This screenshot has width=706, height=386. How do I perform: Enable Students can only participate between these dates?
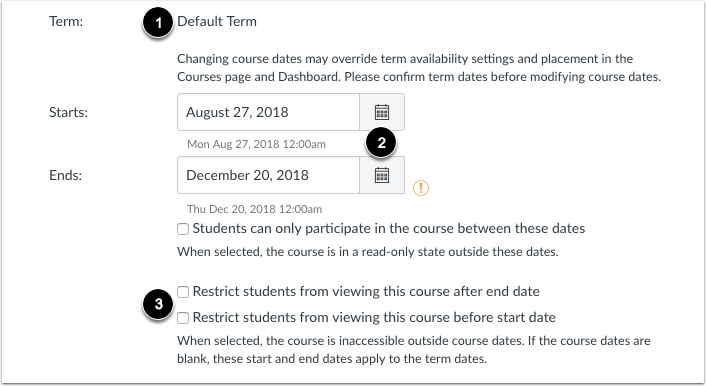coord(183,229)
